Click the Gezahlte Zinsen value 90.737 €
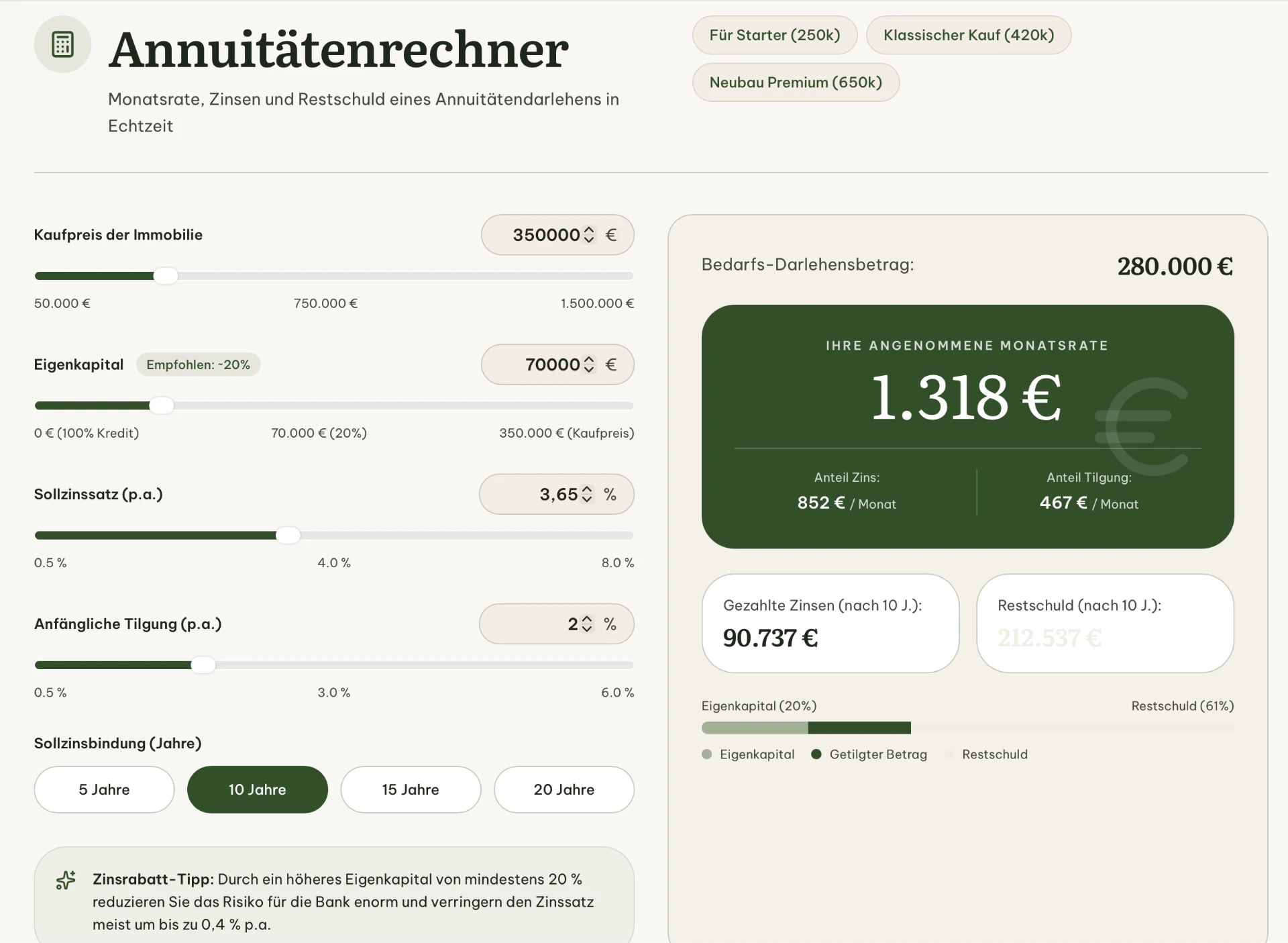 (770, 638)
